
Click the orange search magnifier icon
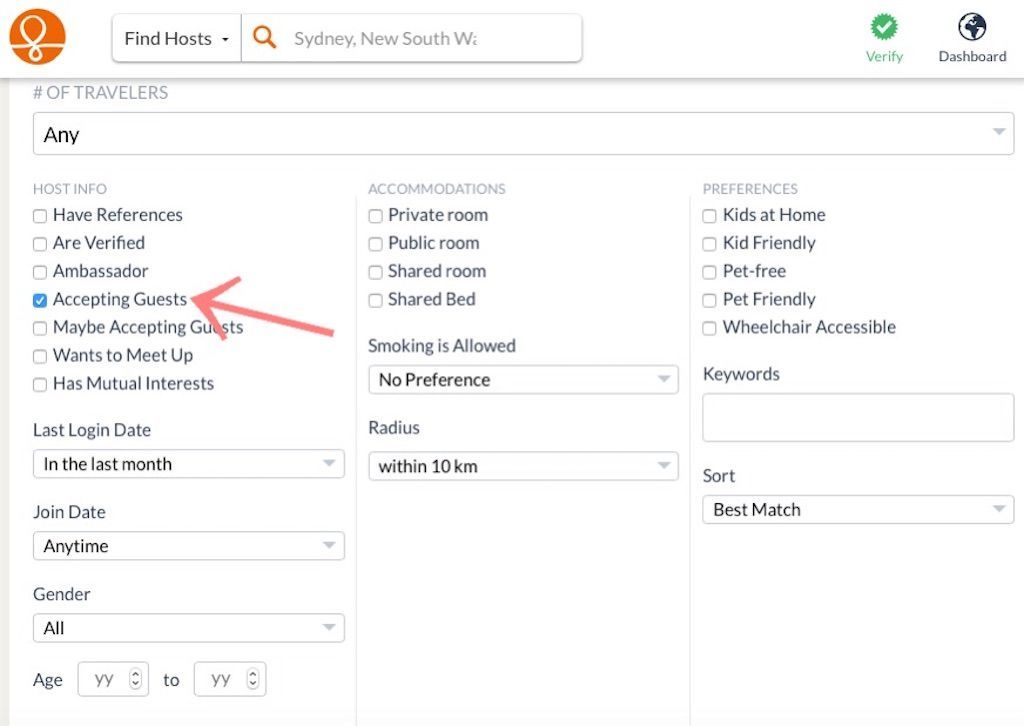pyautogui.click(x=264, y=37)
